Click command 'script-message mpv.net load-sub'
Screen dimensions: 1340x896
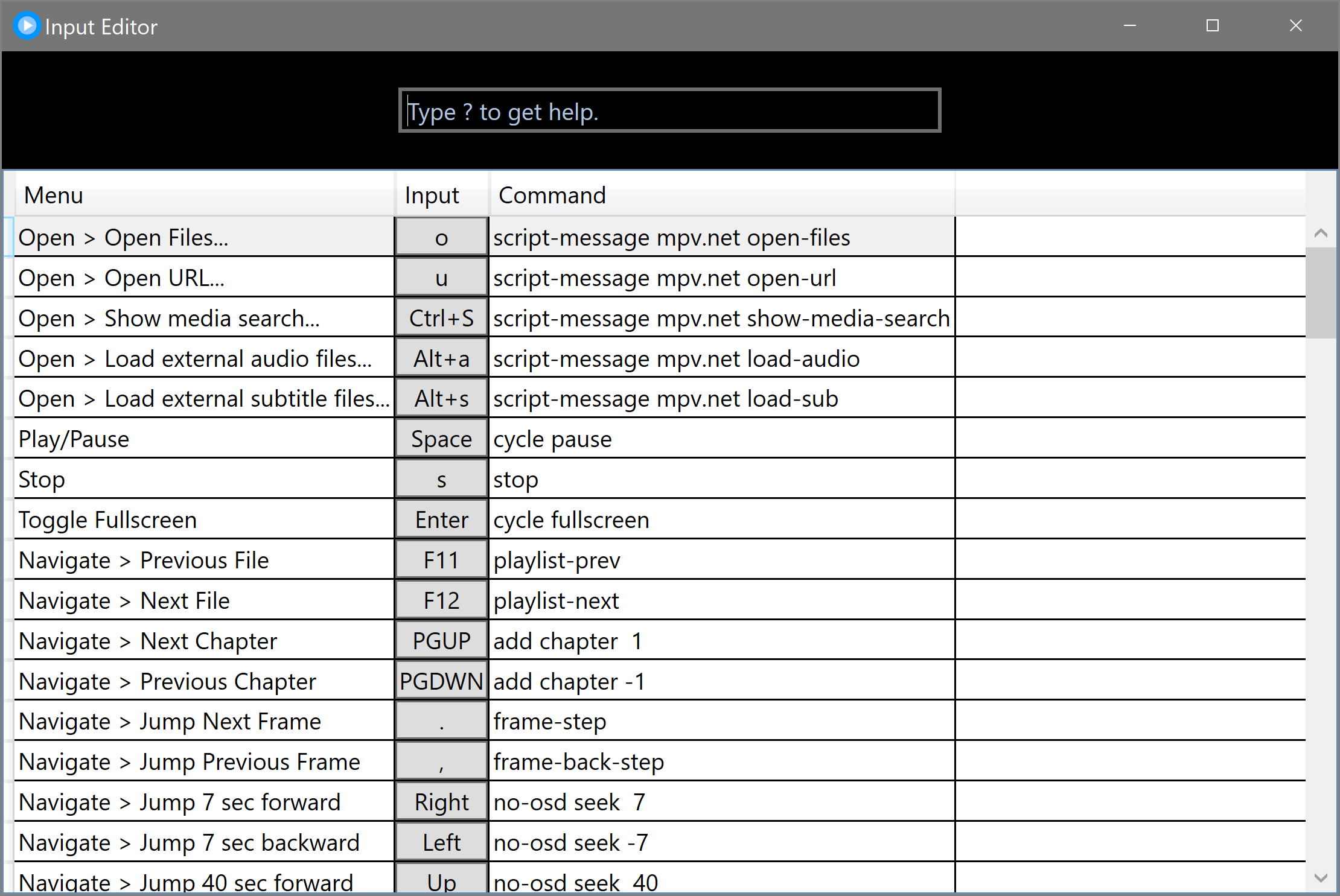723,398
